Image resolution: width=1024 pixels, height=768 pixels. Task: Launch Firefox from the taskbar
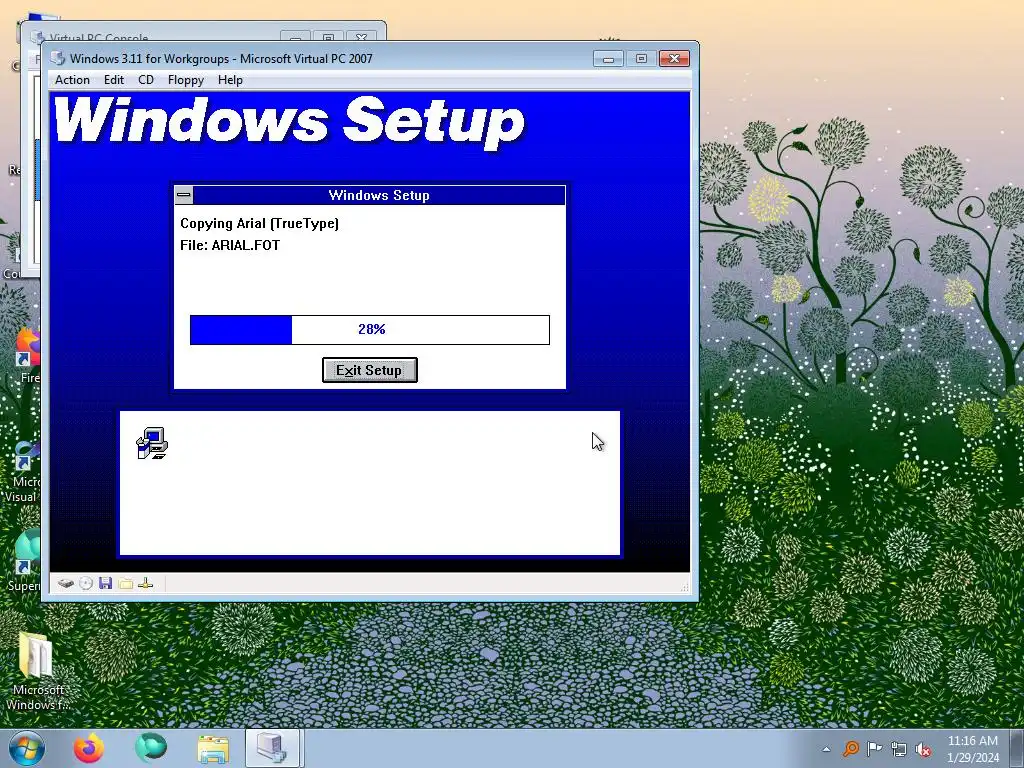(x=88, y=748)
